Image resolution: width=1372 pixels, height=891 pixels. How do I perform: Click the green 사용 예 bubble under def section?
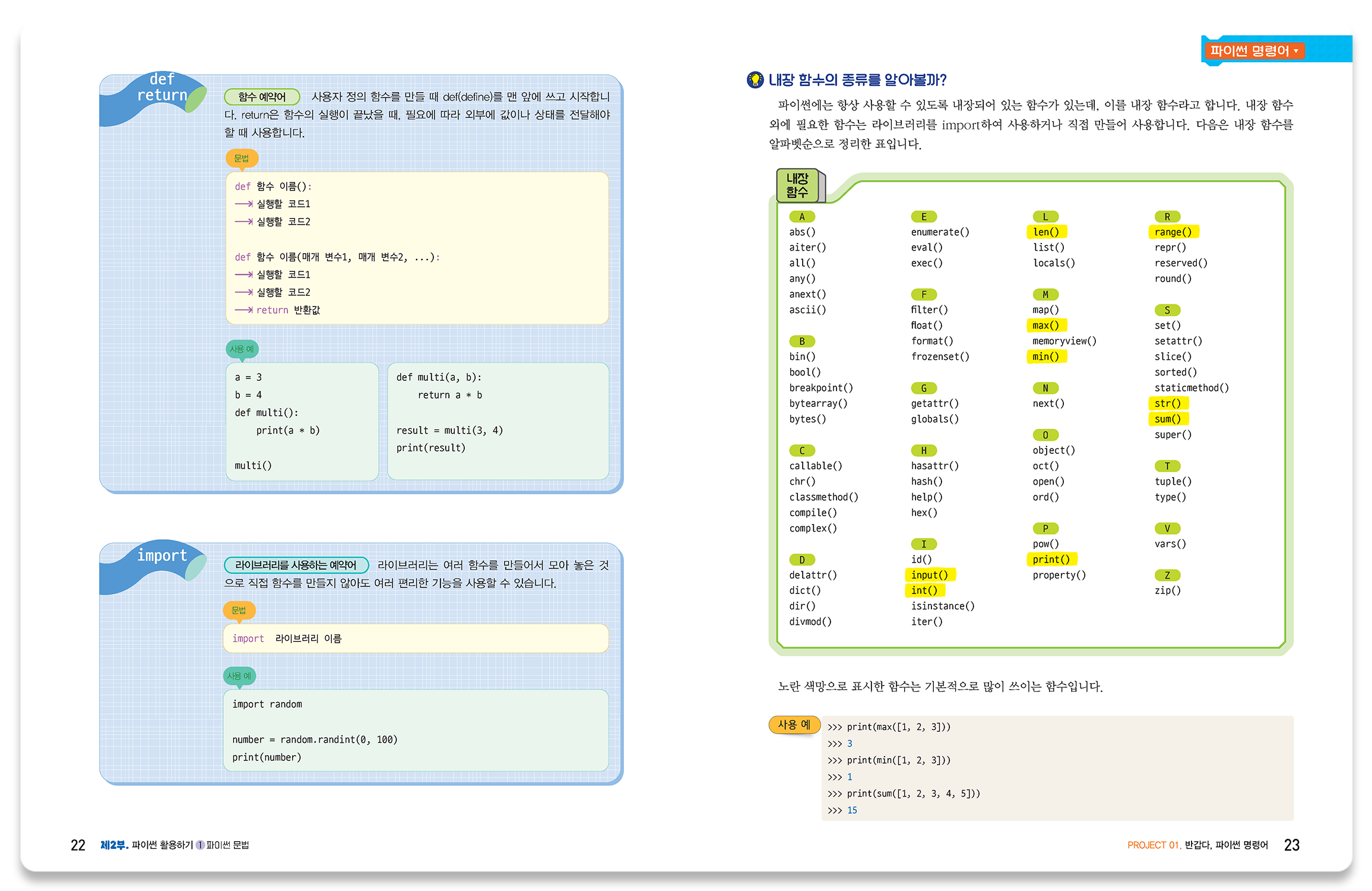tap(242, 349)
